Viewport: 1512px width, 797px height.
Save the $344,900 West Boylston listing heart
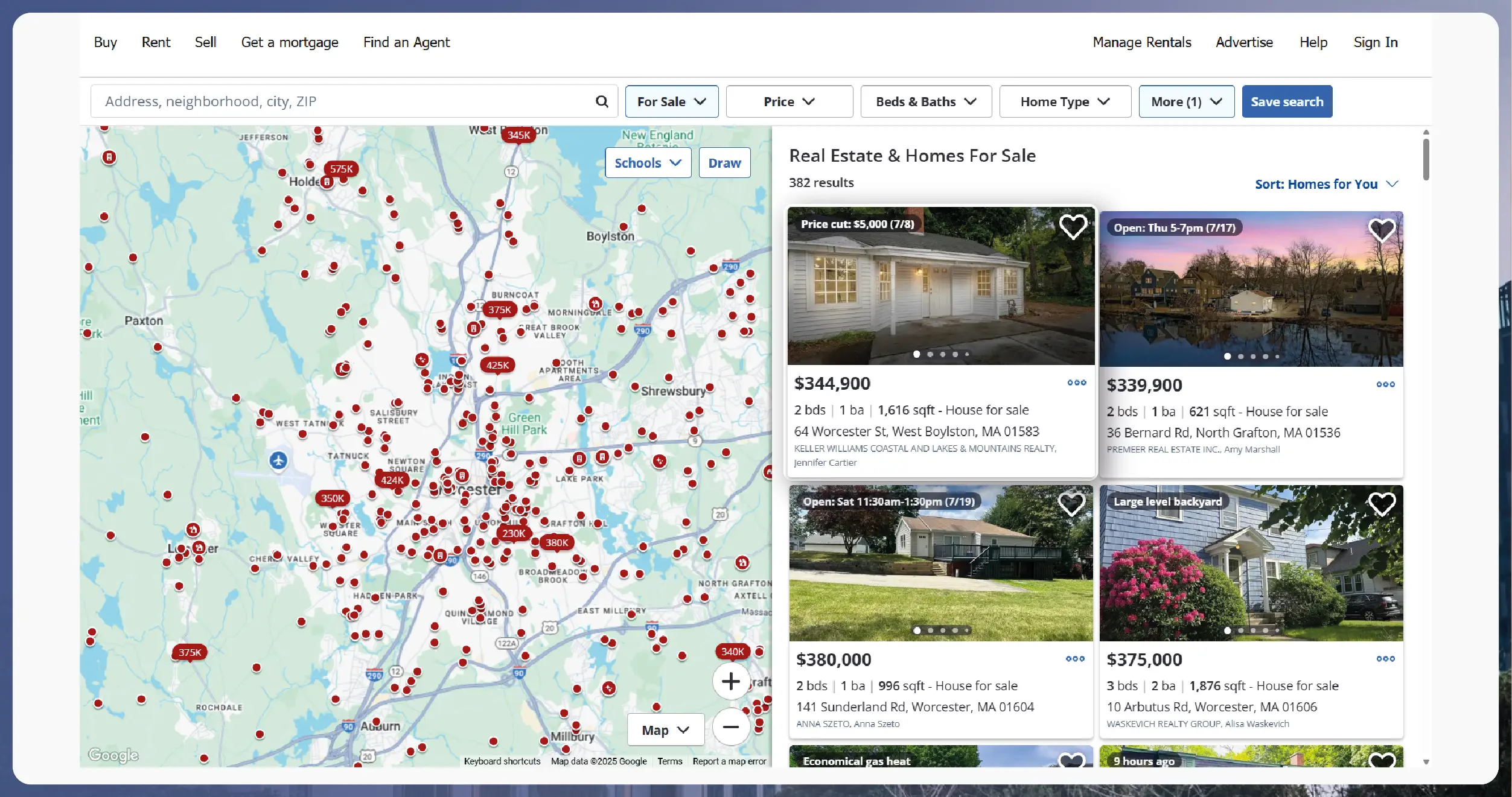click(1073, 227)
